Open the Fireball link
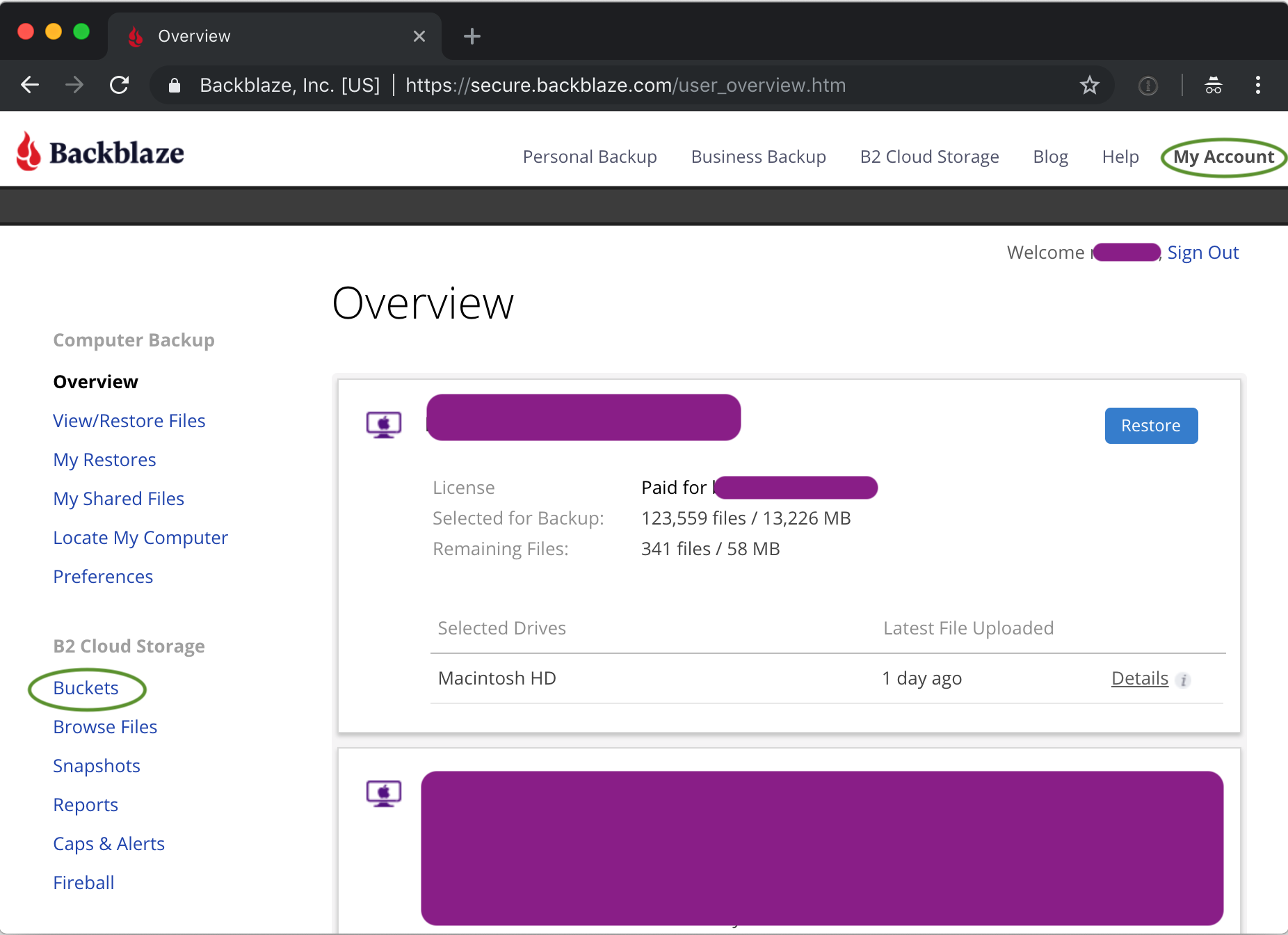Image resolution: width=1288 pixels, height=935 pixels. pyautogui.click(x=83, y=882)
